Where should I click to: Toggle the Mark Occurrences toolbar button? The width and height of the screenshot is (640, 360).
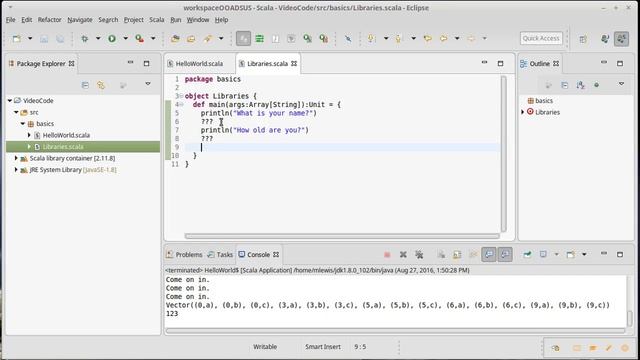point(243,38)
